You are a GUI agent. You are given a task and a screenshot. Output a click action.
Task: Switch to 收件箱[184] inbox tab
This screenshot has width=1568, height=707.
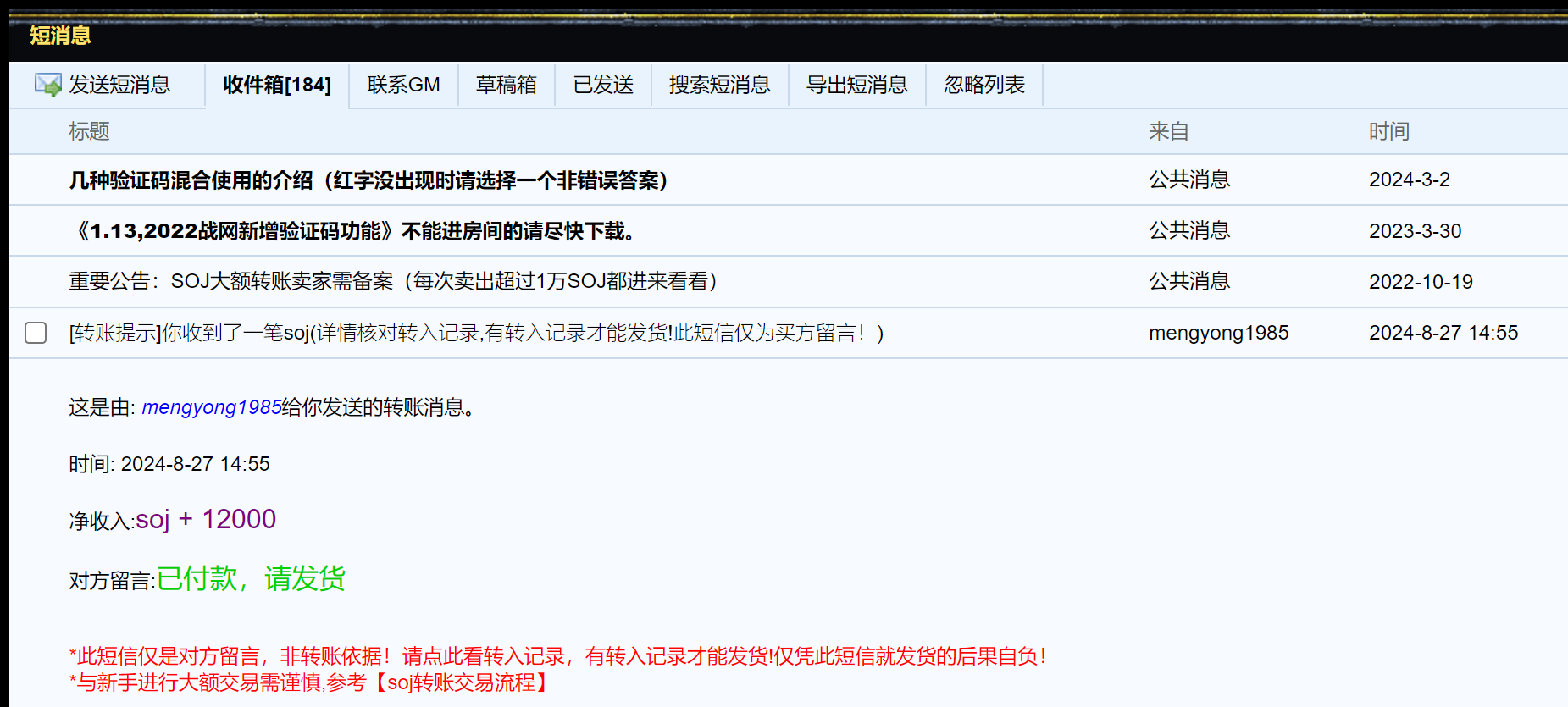point(277,85)
